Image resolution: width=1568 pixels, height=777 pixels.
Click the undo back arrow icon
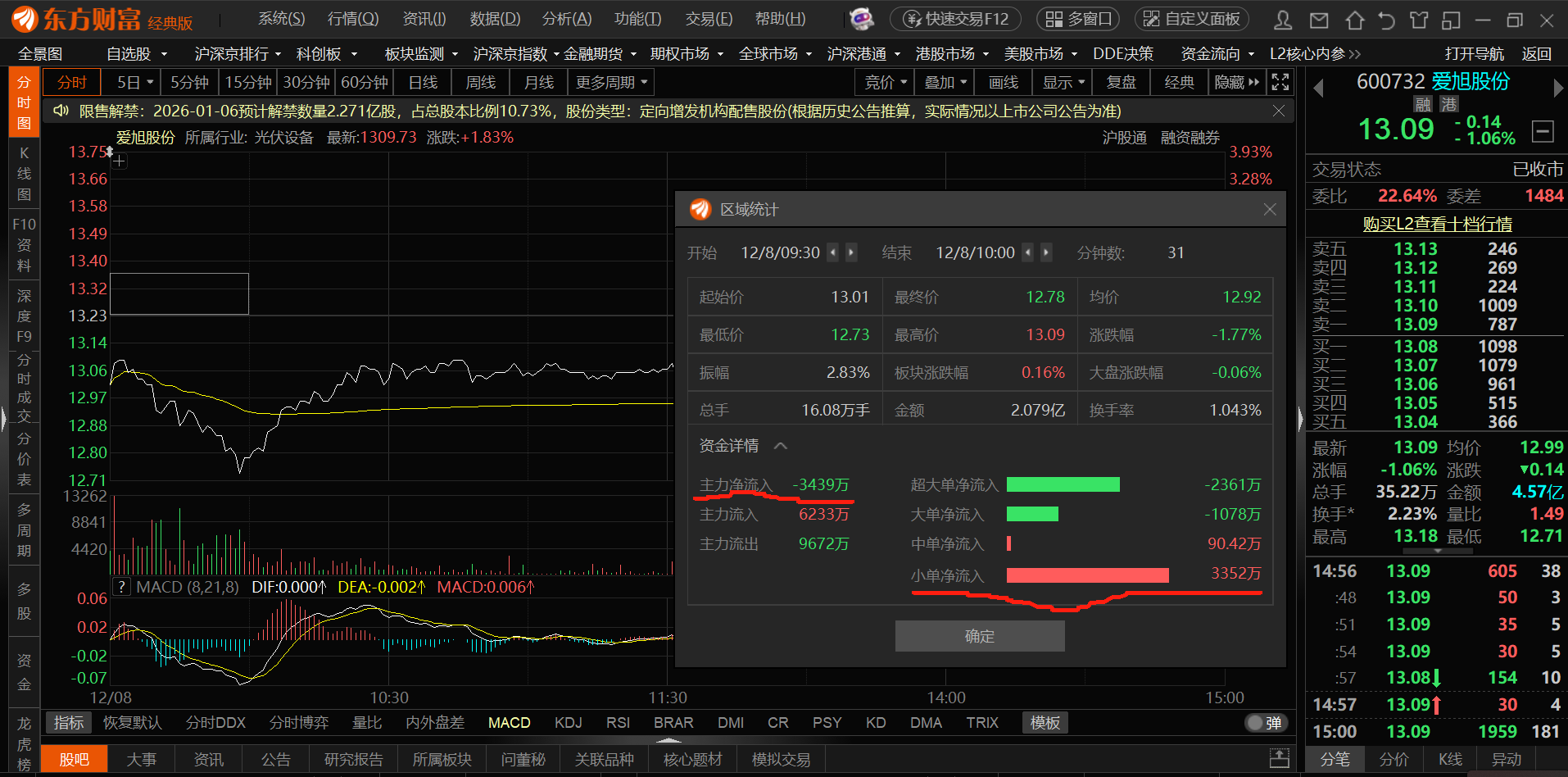coord(1386,20)
